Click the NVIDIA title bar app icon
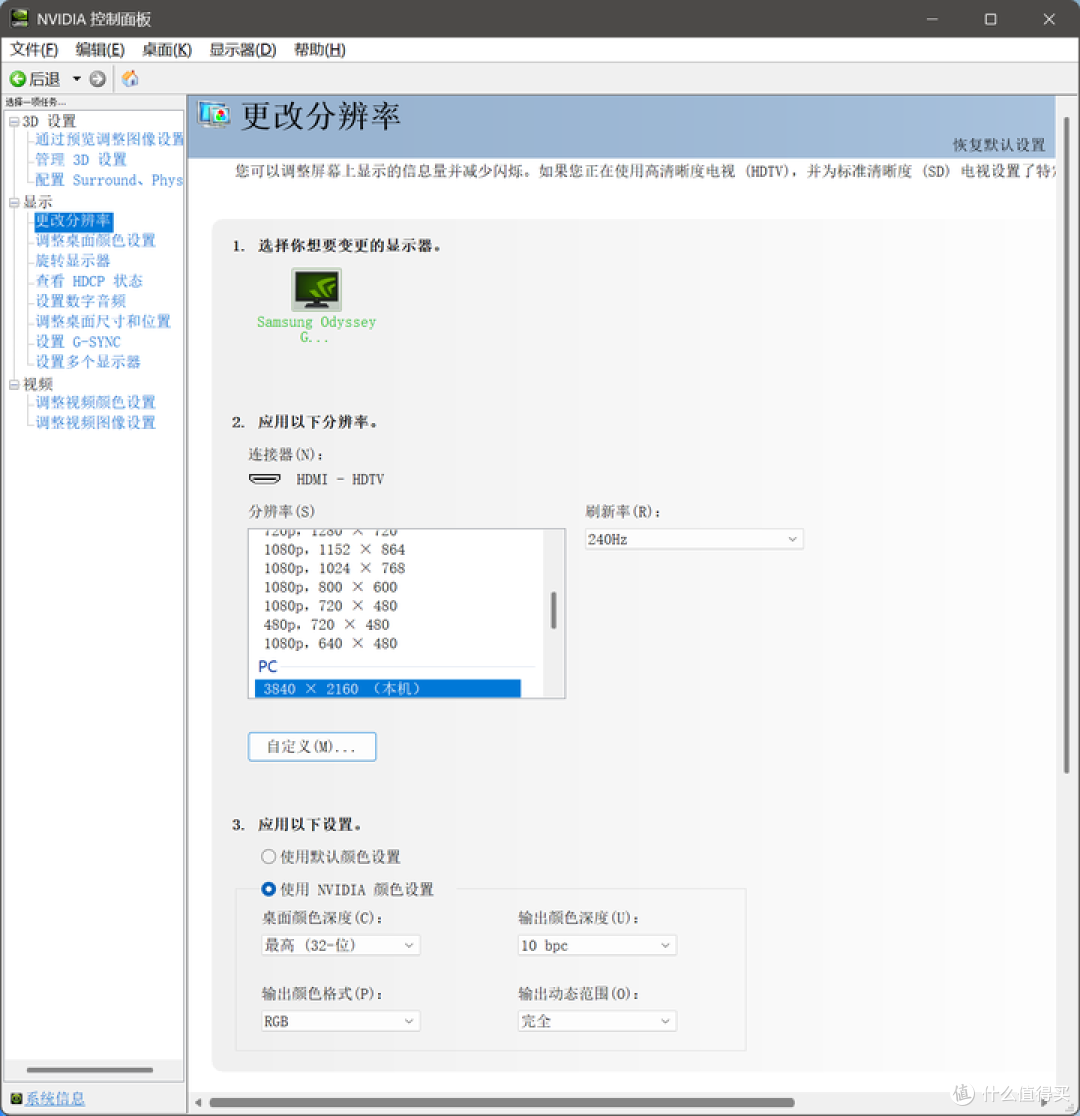This screenshot has height=1116, width=1080. [19, 19]
